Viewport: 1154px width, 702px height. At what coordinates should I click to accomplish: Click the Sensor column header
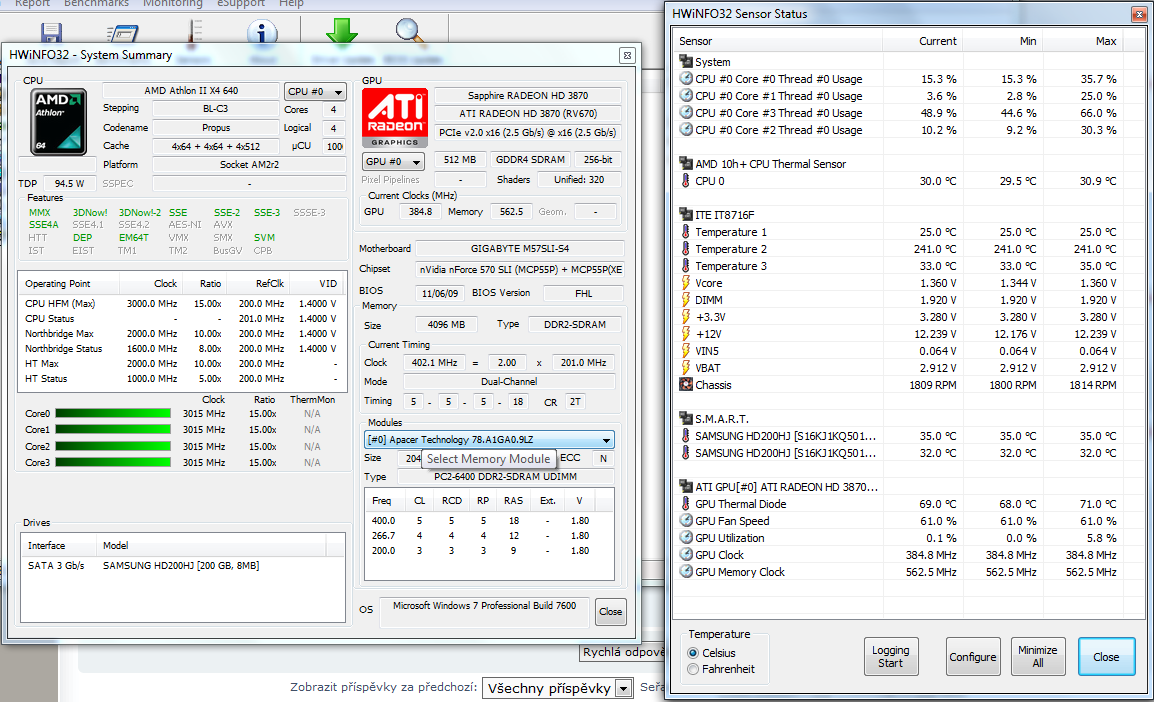click(x=697, y=41)
